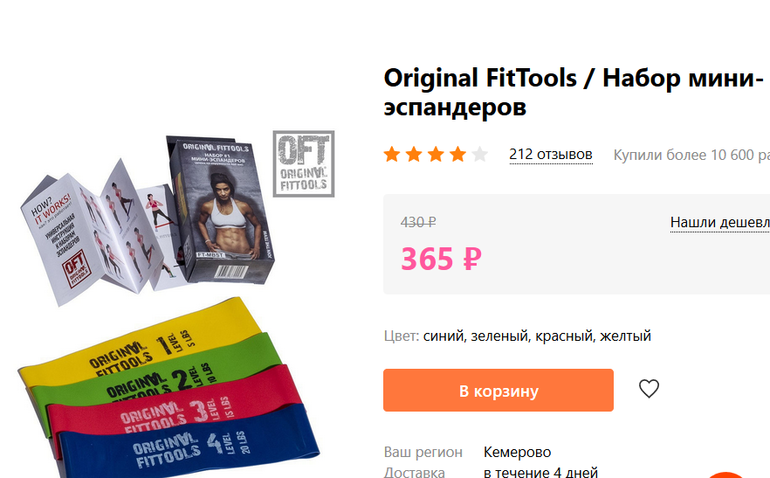The width and height of the screenshot is (770, 478).
Task: Click the fourth orange rating star
Action: [x=458, y=154]
